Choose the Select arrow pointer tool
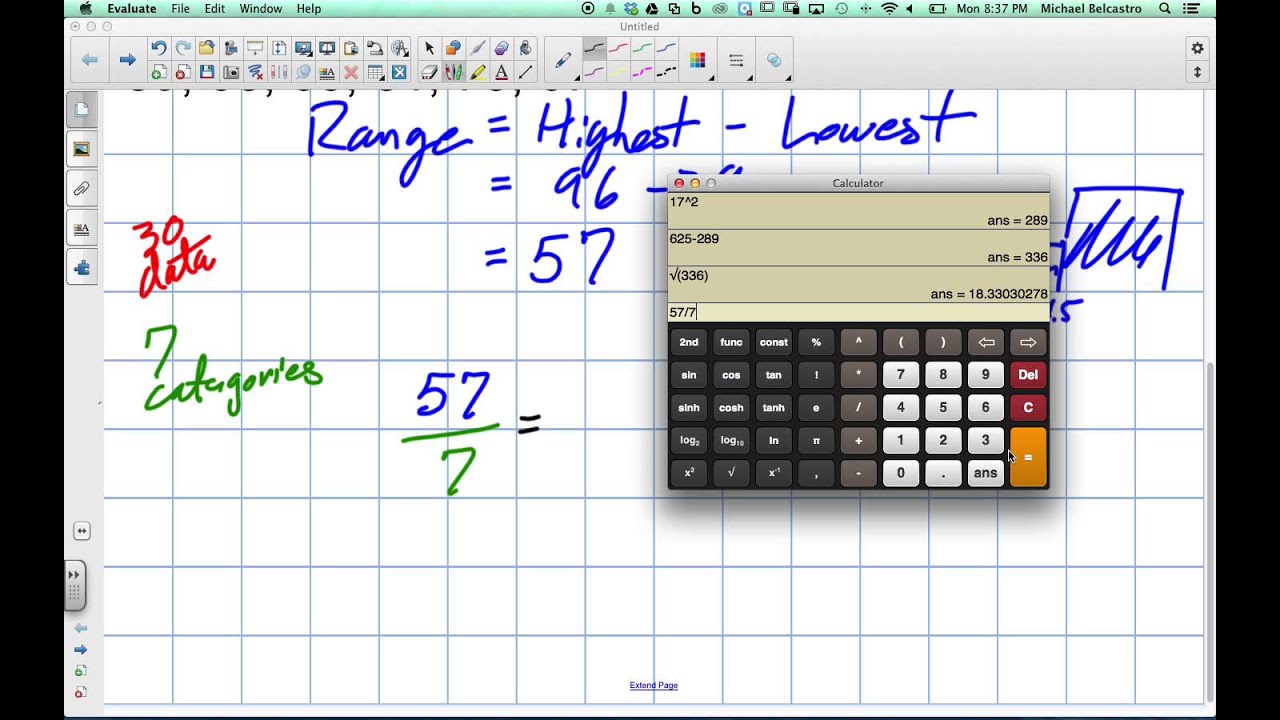 click(x=429, y=47)
